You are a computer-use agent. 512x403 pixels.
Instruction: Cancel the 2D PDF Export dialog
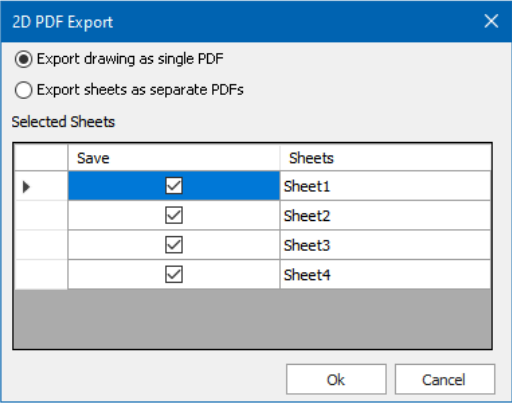tap(445, 379)
